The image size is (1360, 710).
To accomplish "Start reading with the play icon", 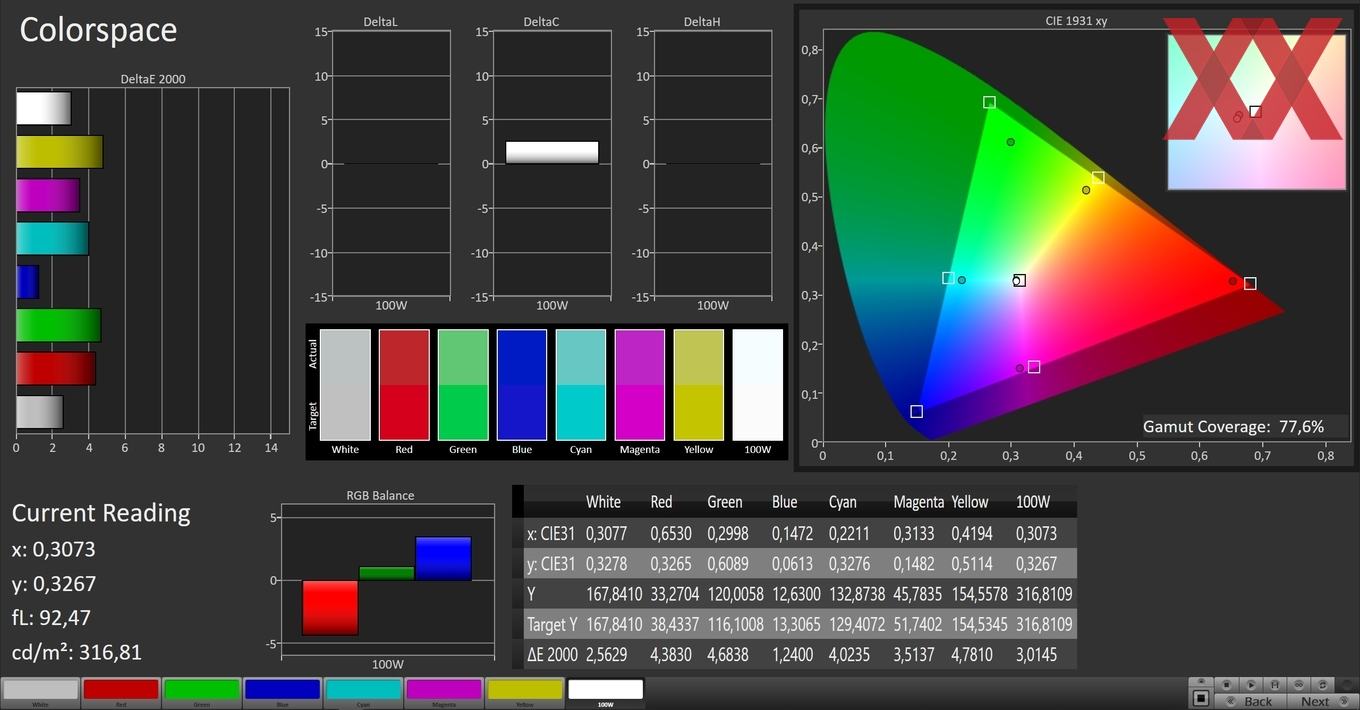I will [x=1251, y=685].
